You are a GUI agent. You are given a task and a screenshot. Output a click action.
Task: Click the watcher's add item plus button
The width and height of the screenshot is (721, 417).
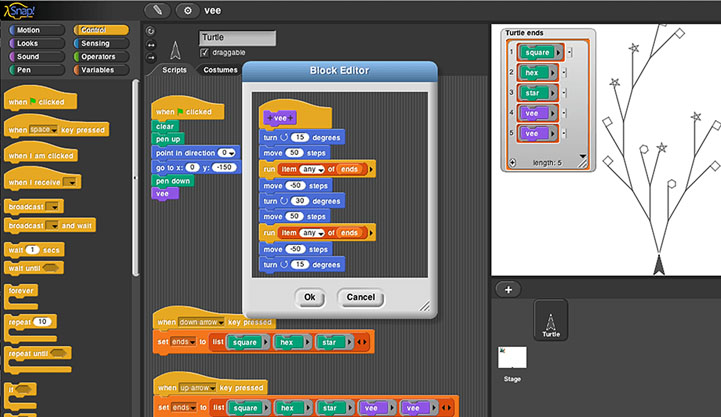pos(512,163)
